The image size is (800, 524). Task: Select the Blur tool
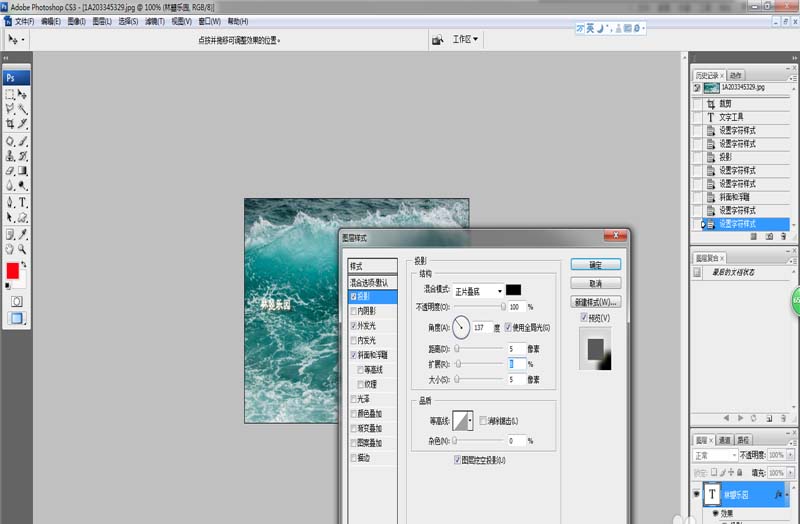pyautogui.click(x=10, y=185)
